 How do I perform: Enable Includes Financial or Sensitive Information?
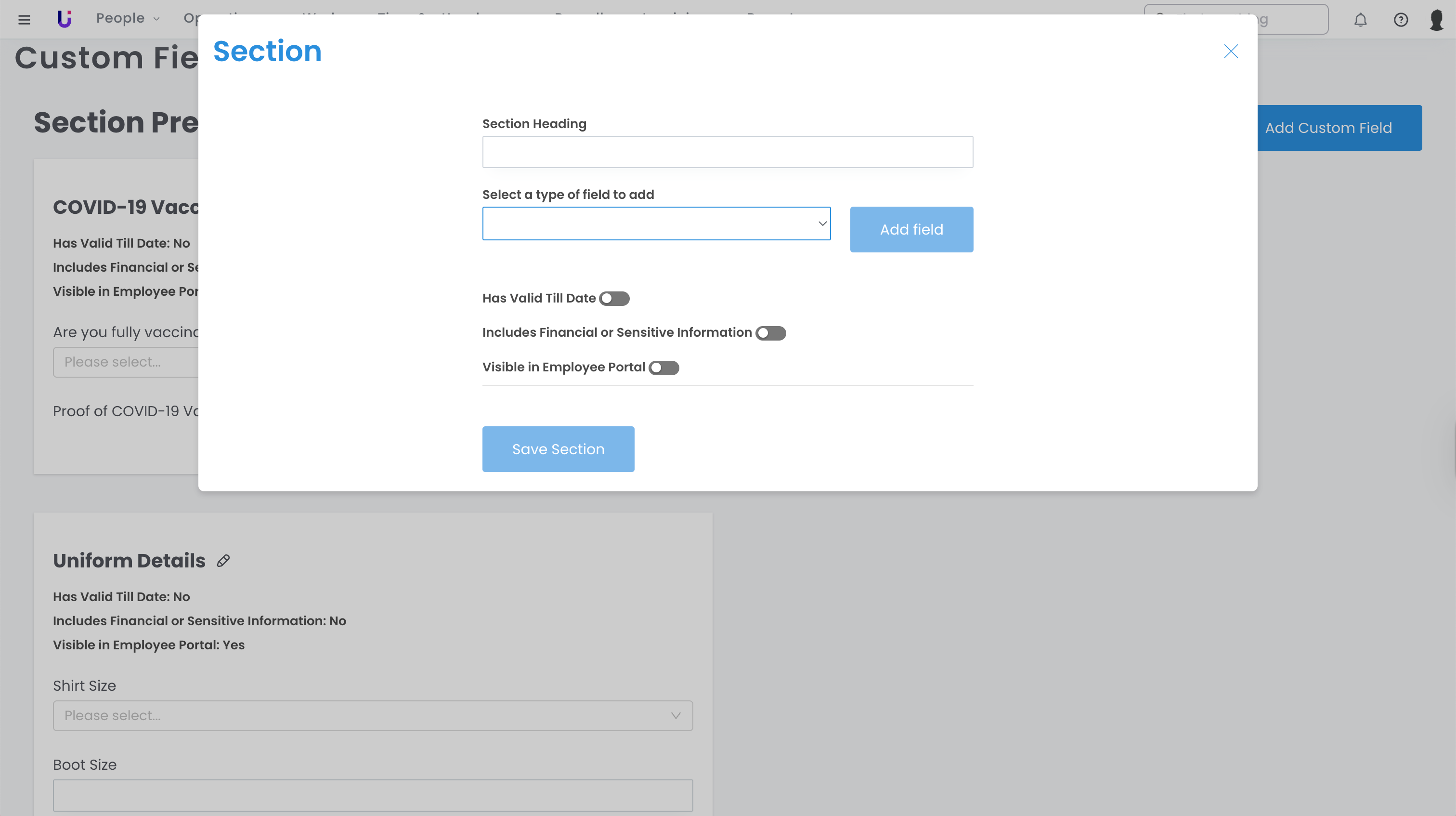tap(770, 333)
